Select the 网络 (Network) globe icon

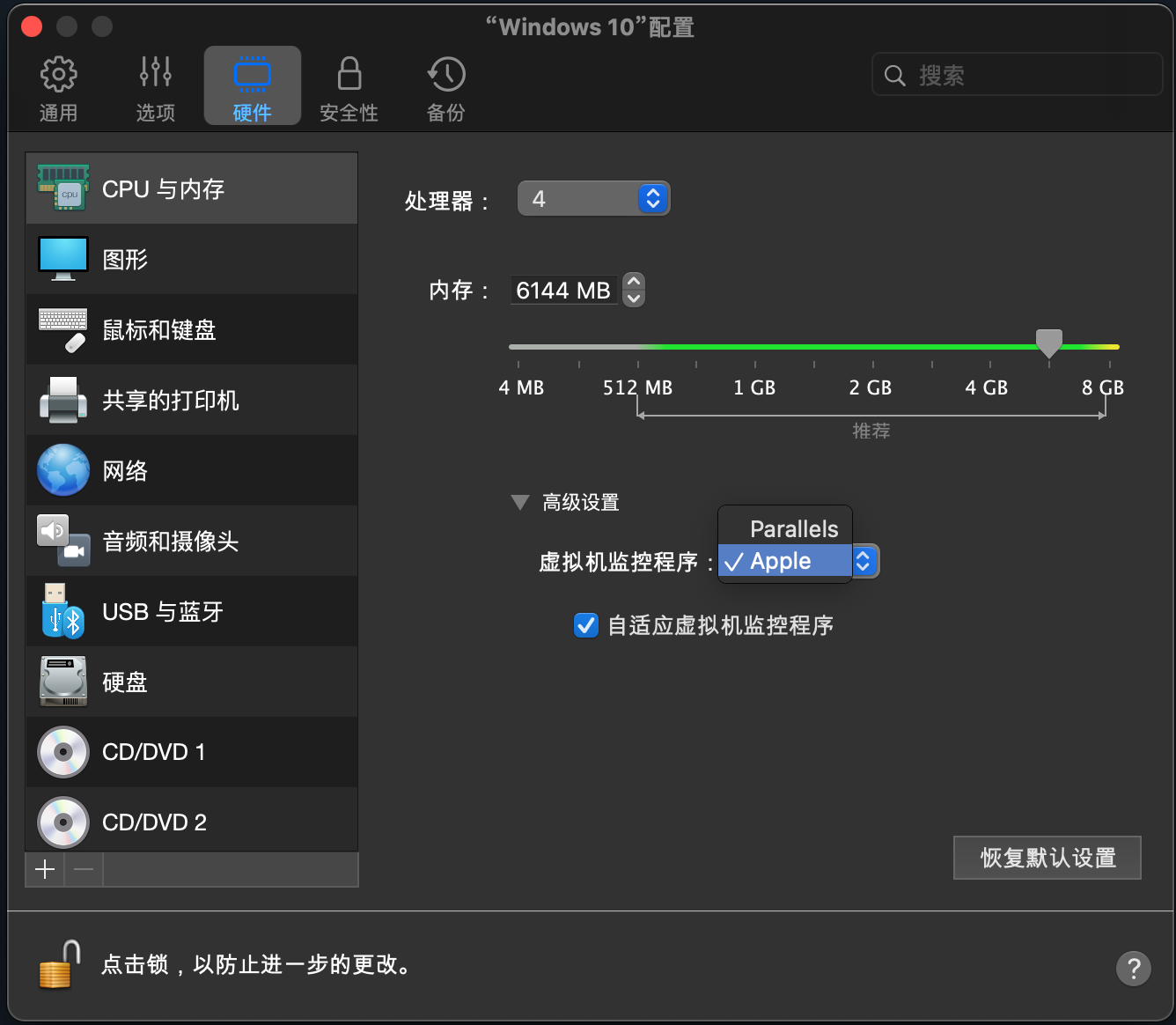(63, 470)
